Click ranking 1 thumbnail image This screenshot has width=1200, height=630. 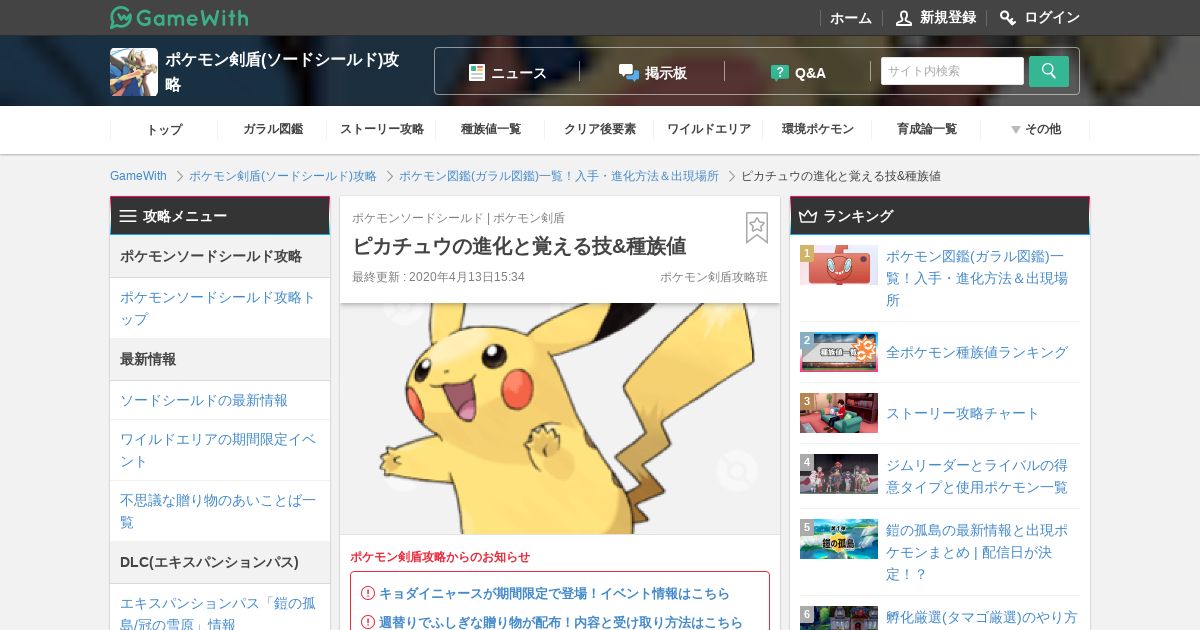coord(839,265)
